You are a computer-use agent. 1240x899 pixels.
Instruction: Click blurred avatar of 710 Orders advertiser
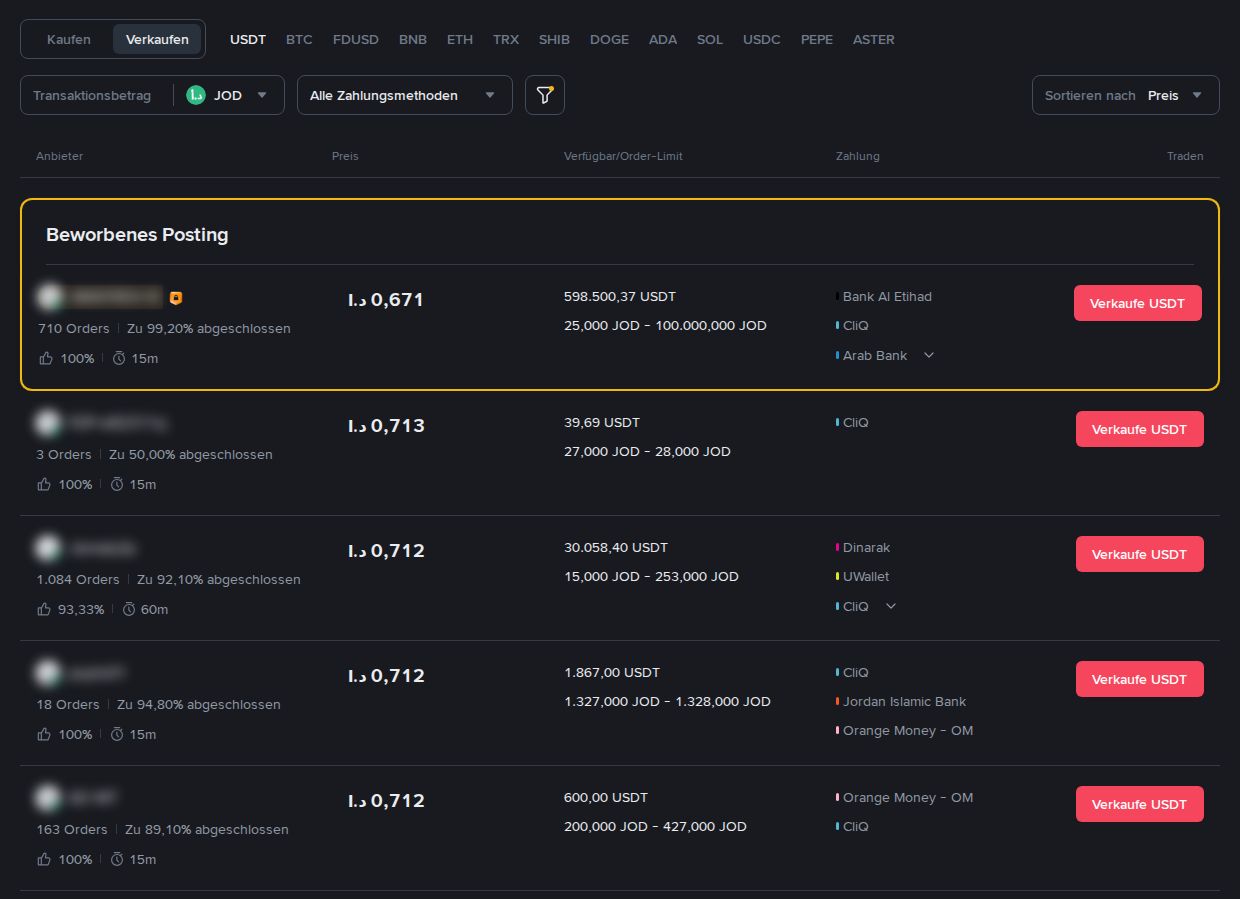pos(50,297)
